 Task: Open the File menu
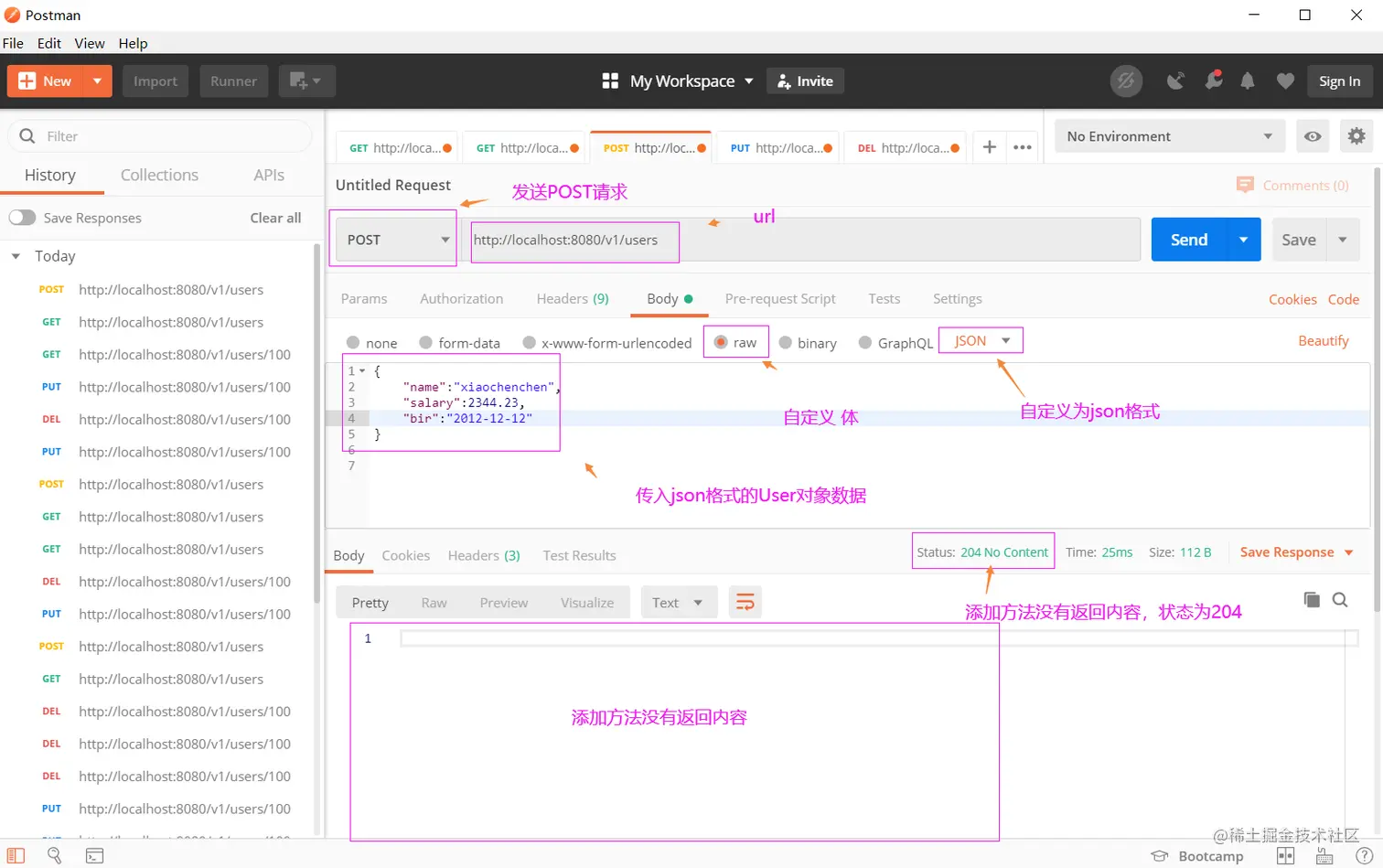coord(13,43)
